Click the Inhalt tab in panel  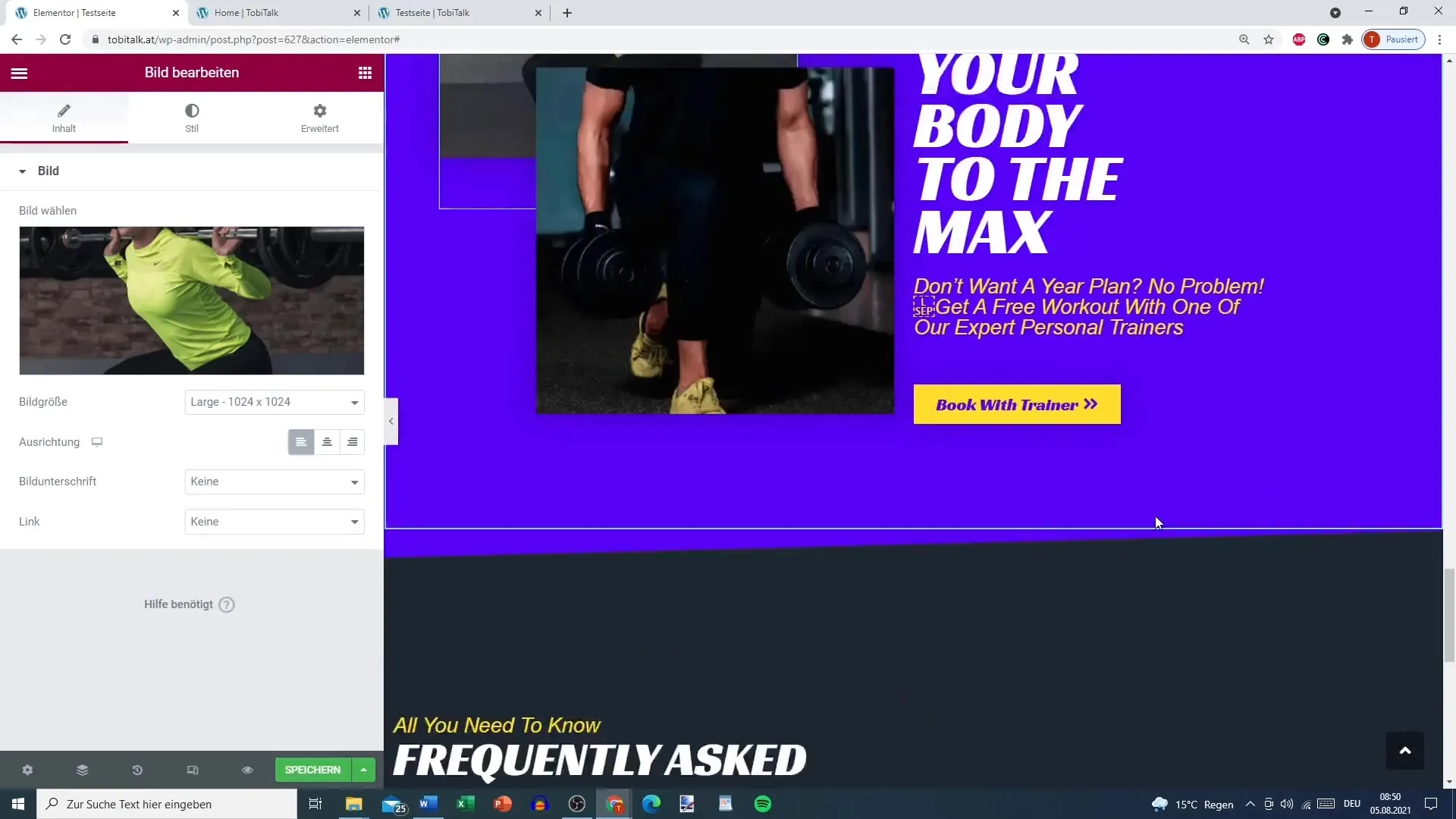(x=63, y=117)
